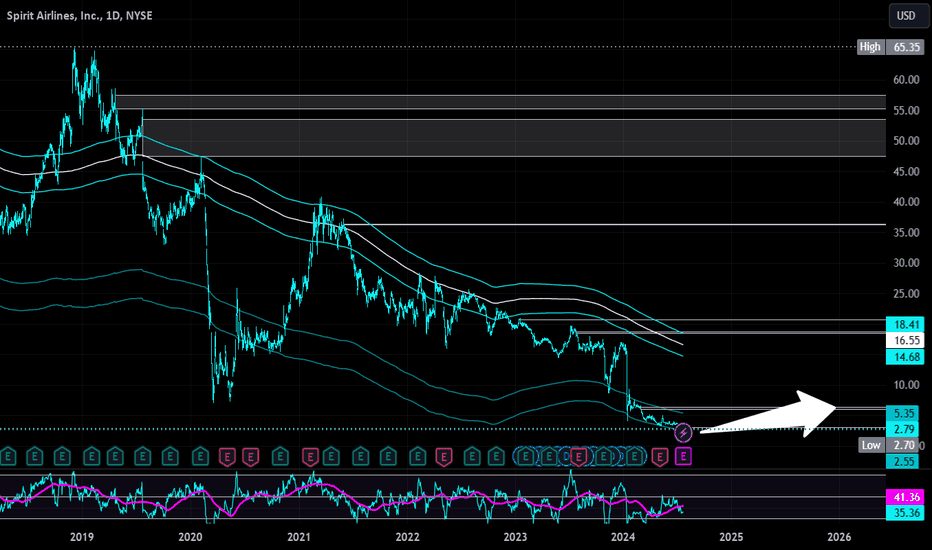The image size is (932, 550).
Task: Select the white horizontal line near 36.00
Action: tap(613, 224)
